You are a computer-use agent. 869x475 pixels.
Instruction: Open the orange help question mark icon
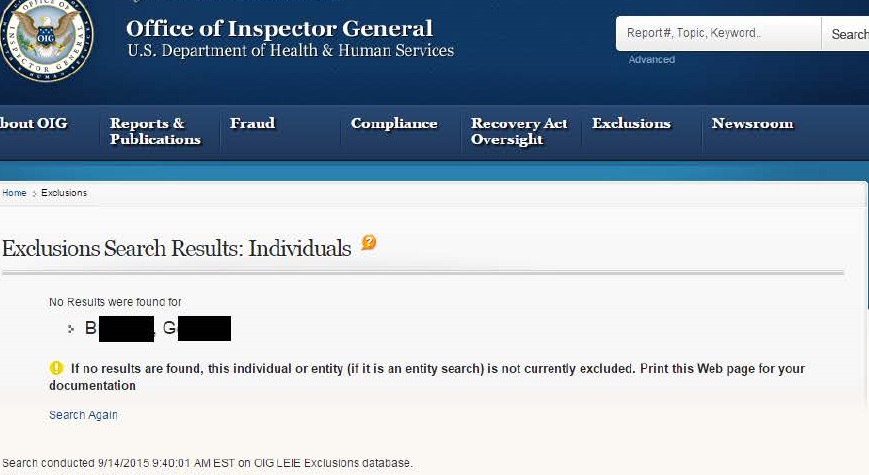tap(369, 242)
